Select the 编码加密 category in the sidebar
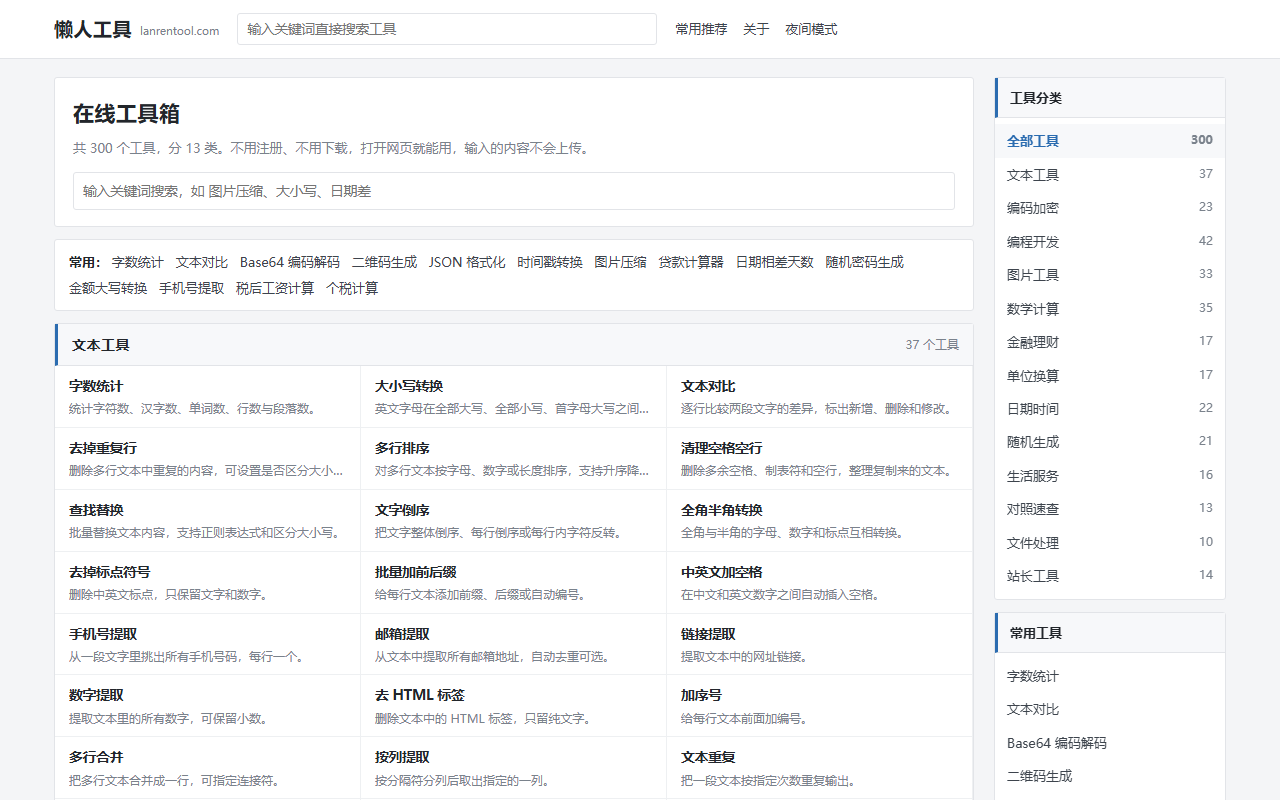The height and width of the screenshot is (800, 1280). [x=1110, y=208]
